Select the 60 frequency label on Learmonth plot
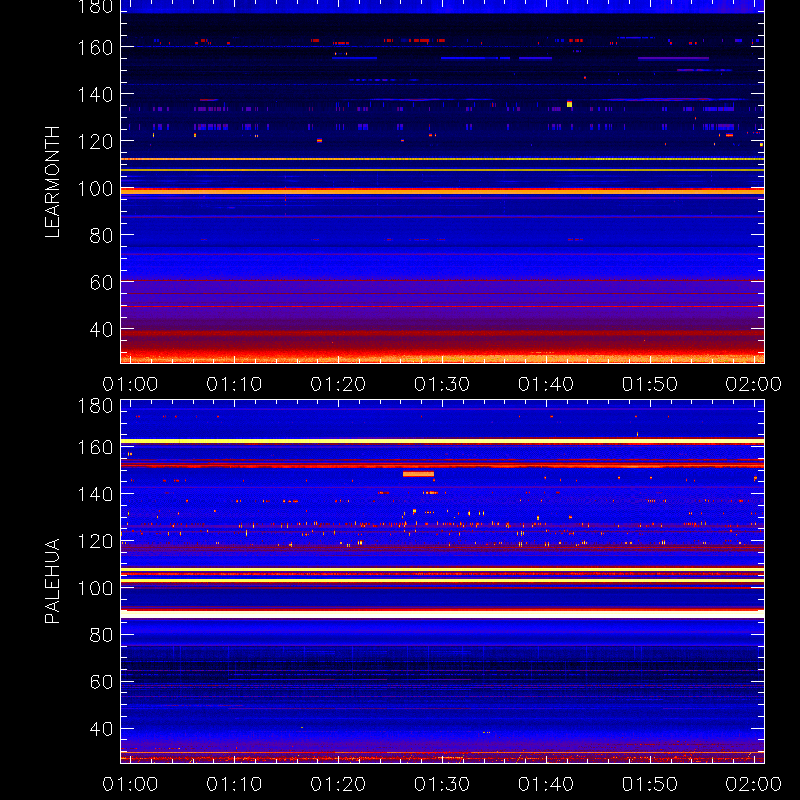Viewport: 800px width, 800px height. (x=101, y=283)
